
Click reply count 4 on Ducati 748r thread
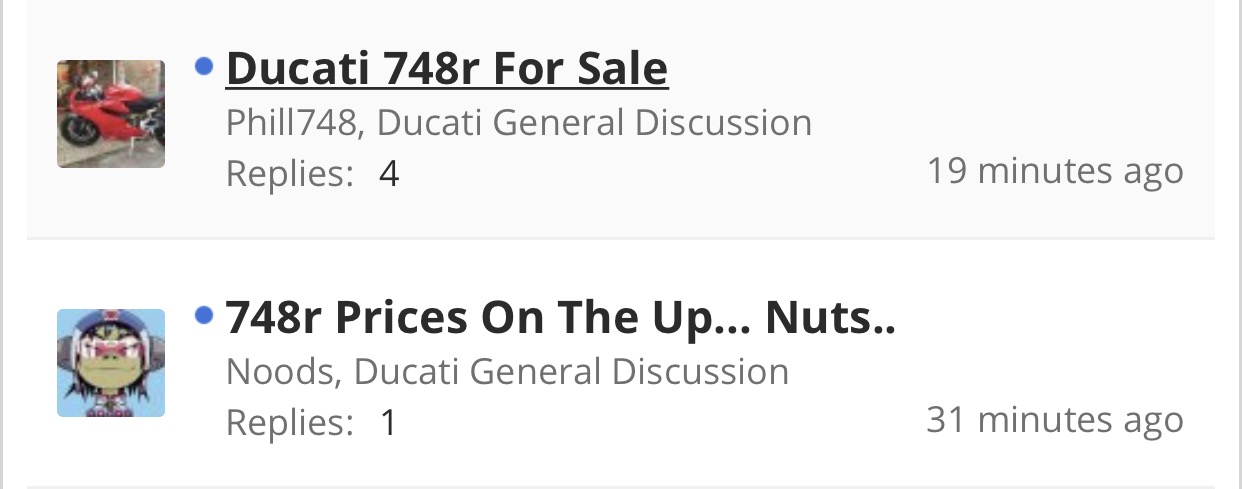pos(389,175)
